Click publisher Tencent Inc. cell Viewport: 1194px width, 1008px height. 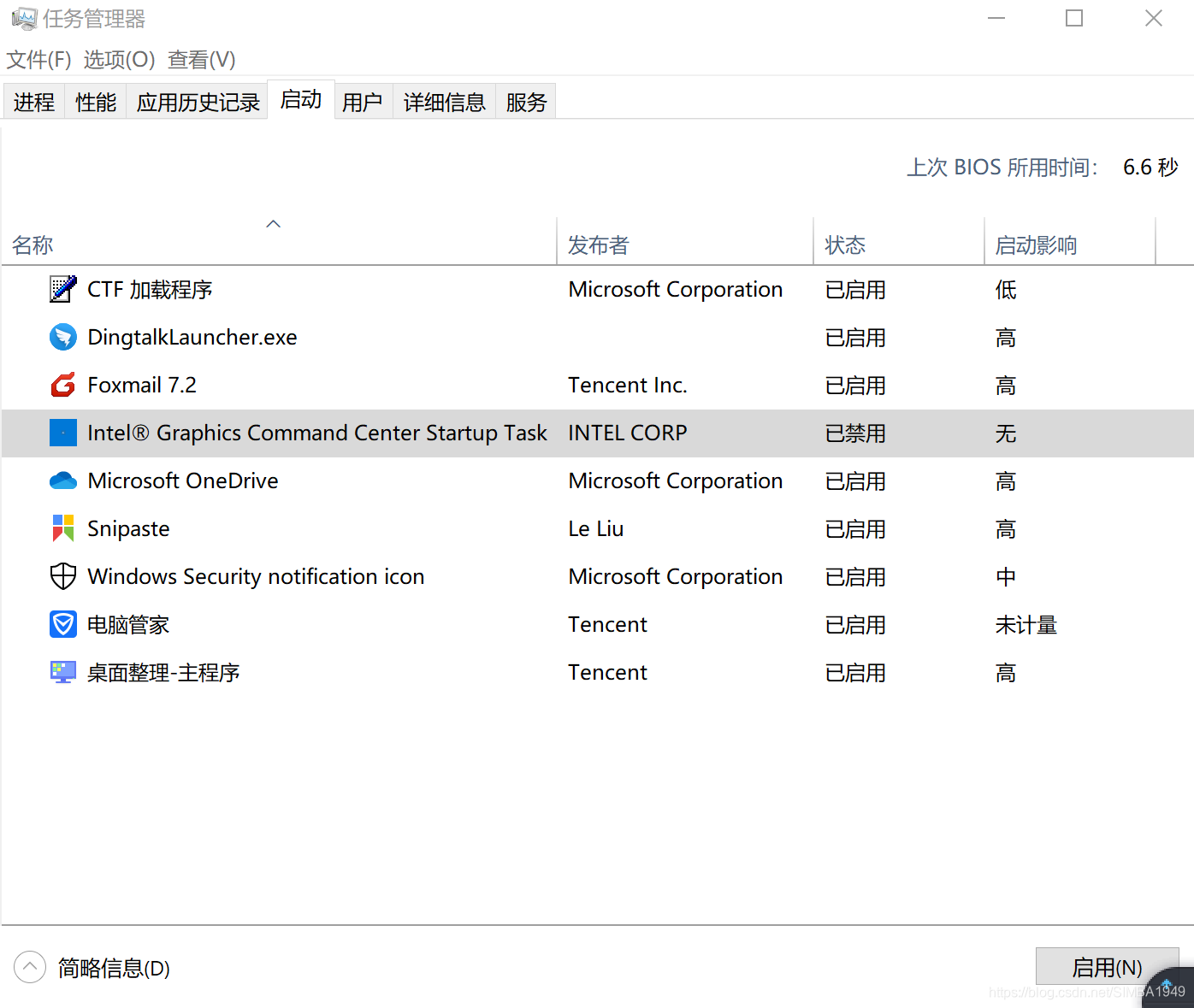click(x=628, y=385)
